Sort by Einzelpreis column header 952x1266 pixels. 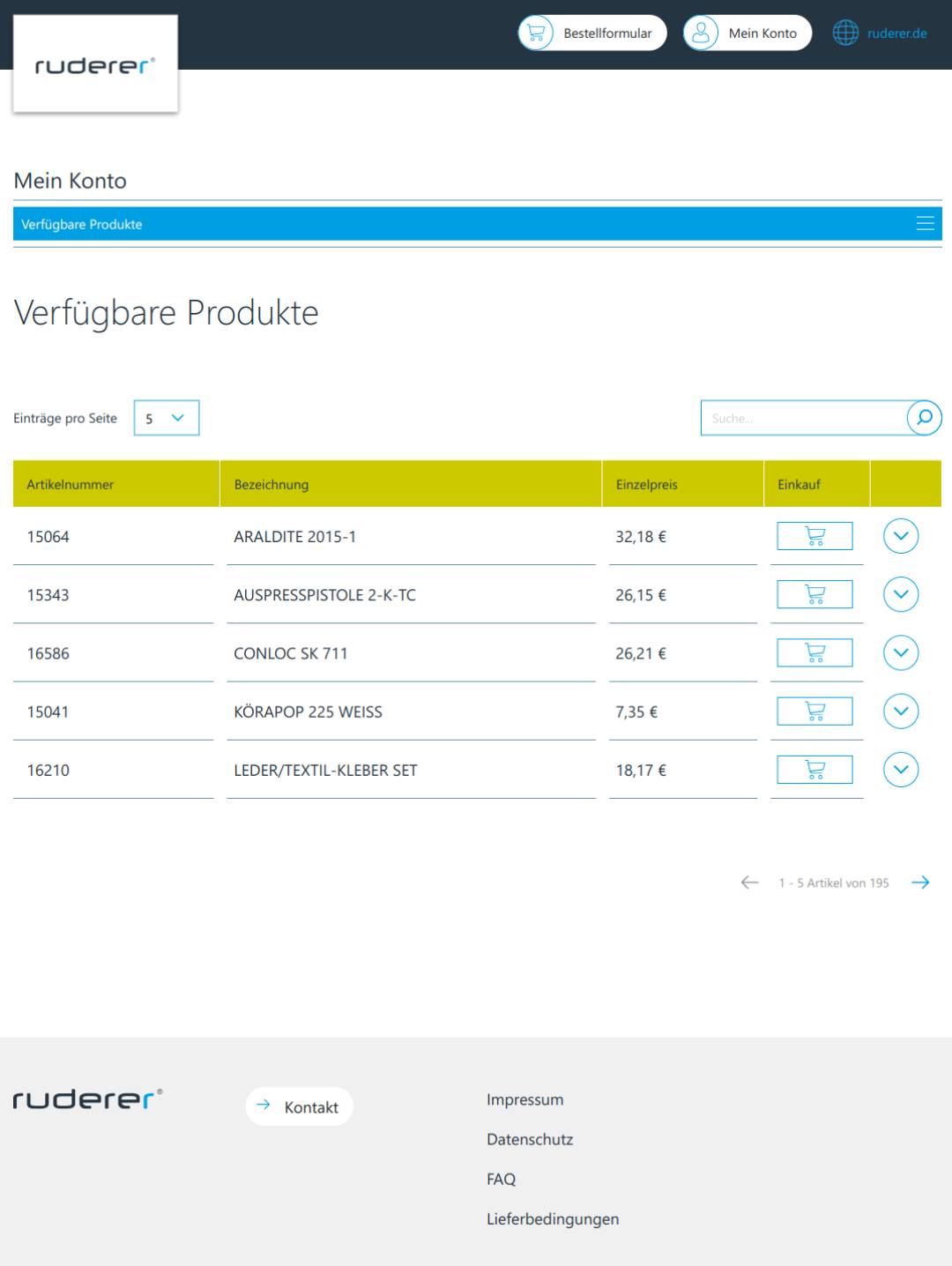point(682,484)
